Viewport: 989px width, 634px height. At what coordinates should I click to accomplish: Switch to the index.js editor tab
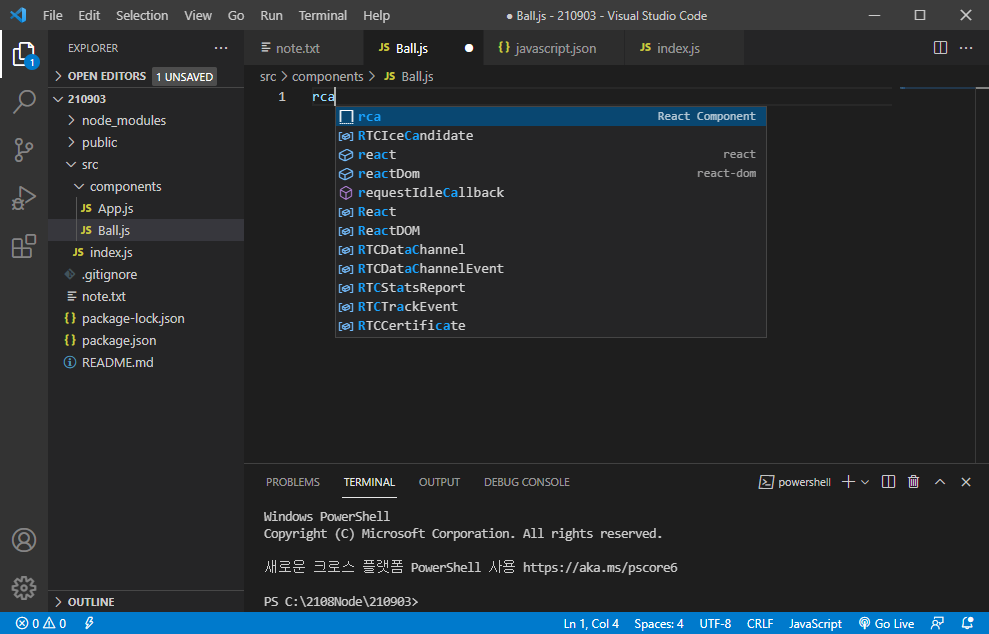(x=684, y=48)
